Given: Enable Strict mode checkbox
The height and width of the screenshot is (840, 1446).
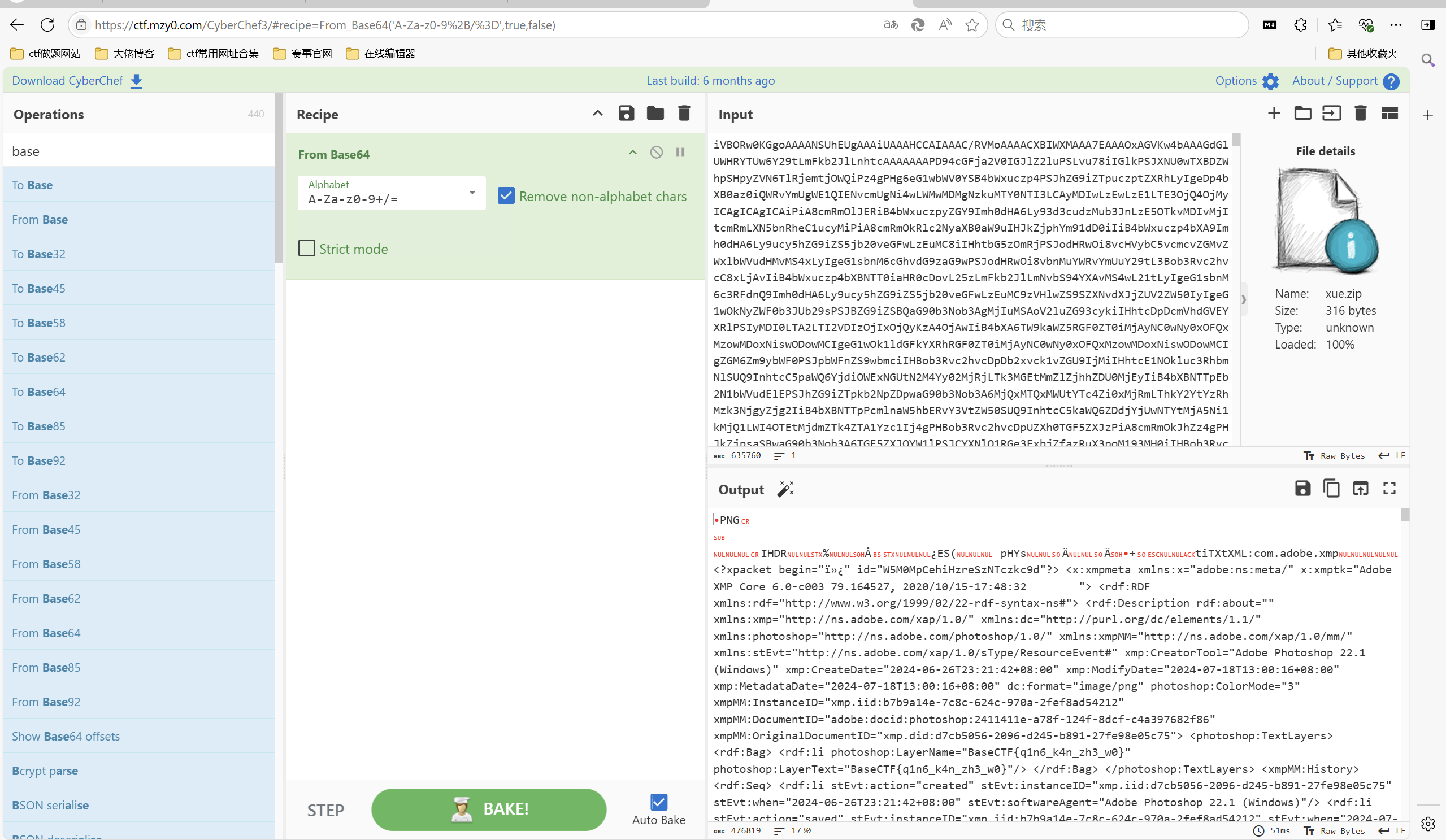Looking at the screenshot, I should [x=306, y=249].
